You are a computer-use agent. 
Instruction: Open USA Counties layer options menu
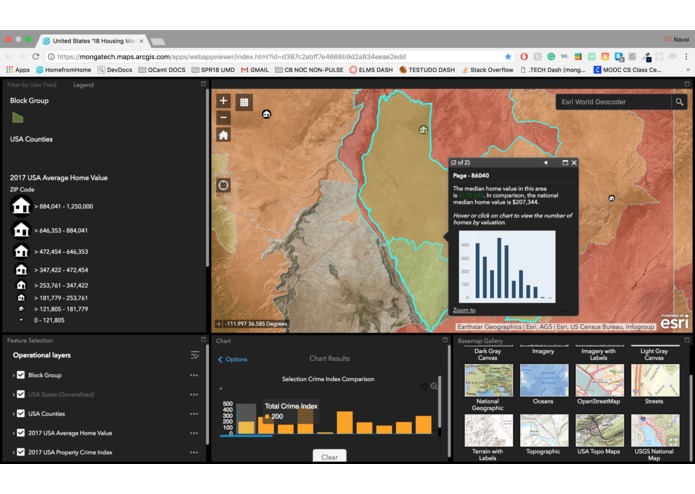pos(194,414)
